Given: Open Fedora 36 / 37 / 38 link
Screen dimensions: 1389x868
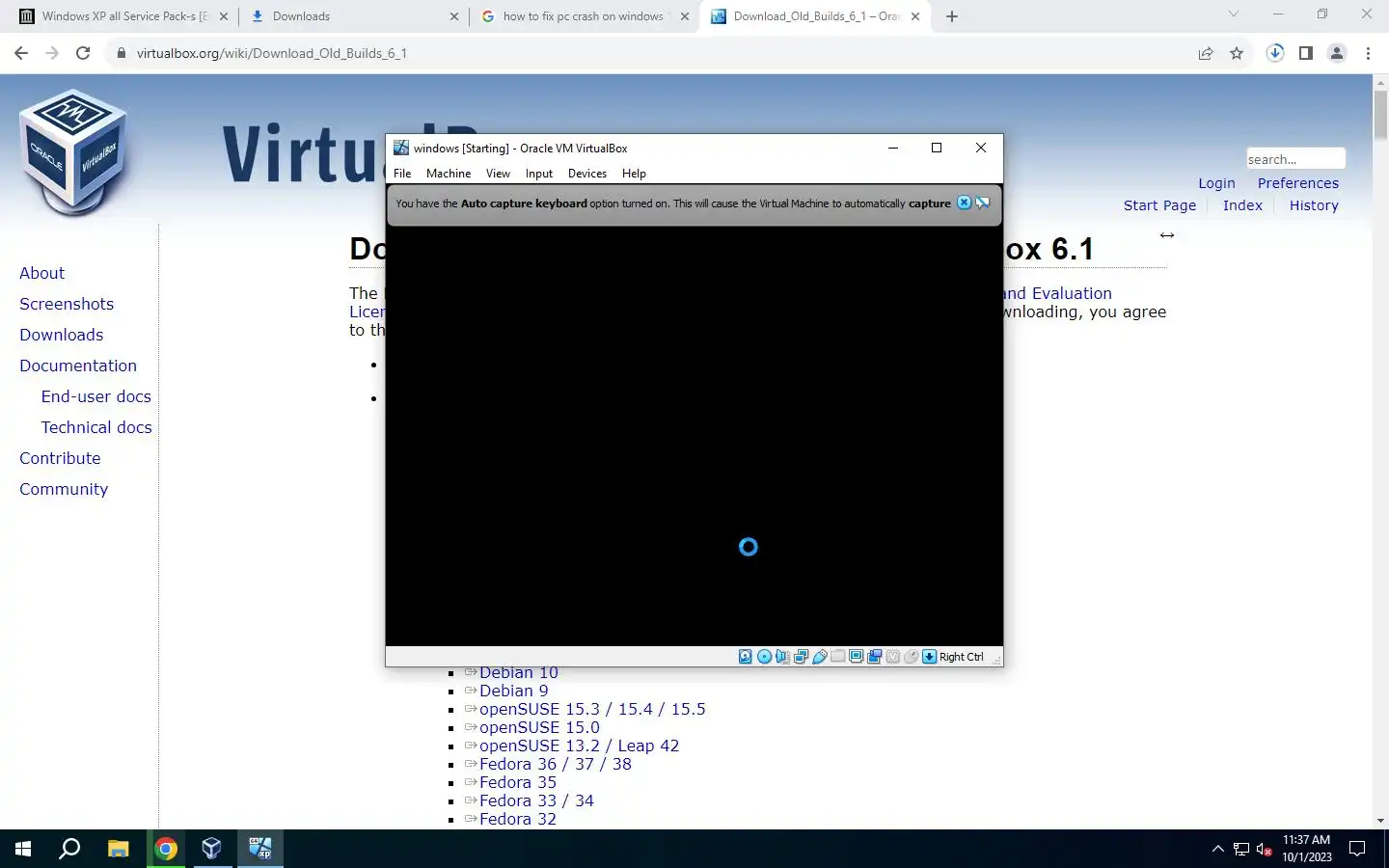Looking at the screenshot, I should (556, 764).
